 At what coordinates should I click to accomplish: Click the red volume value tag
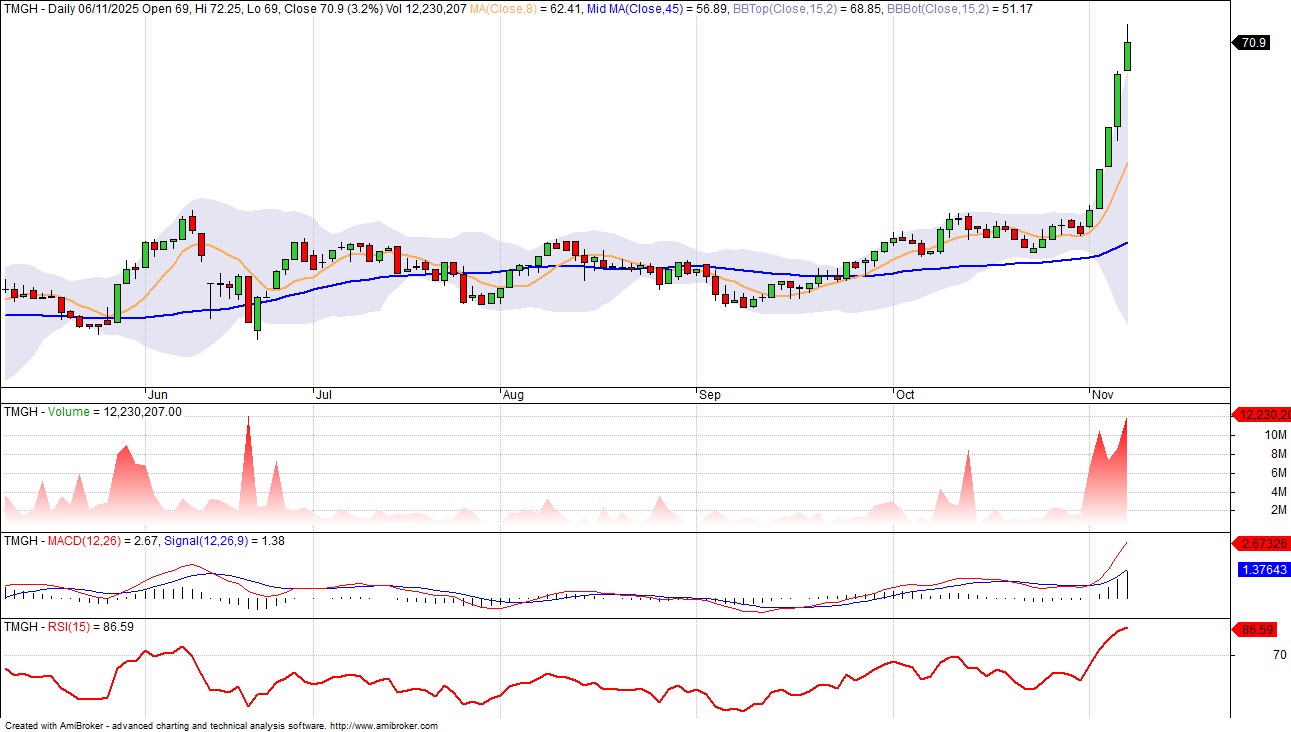[x=1262, y=415]
